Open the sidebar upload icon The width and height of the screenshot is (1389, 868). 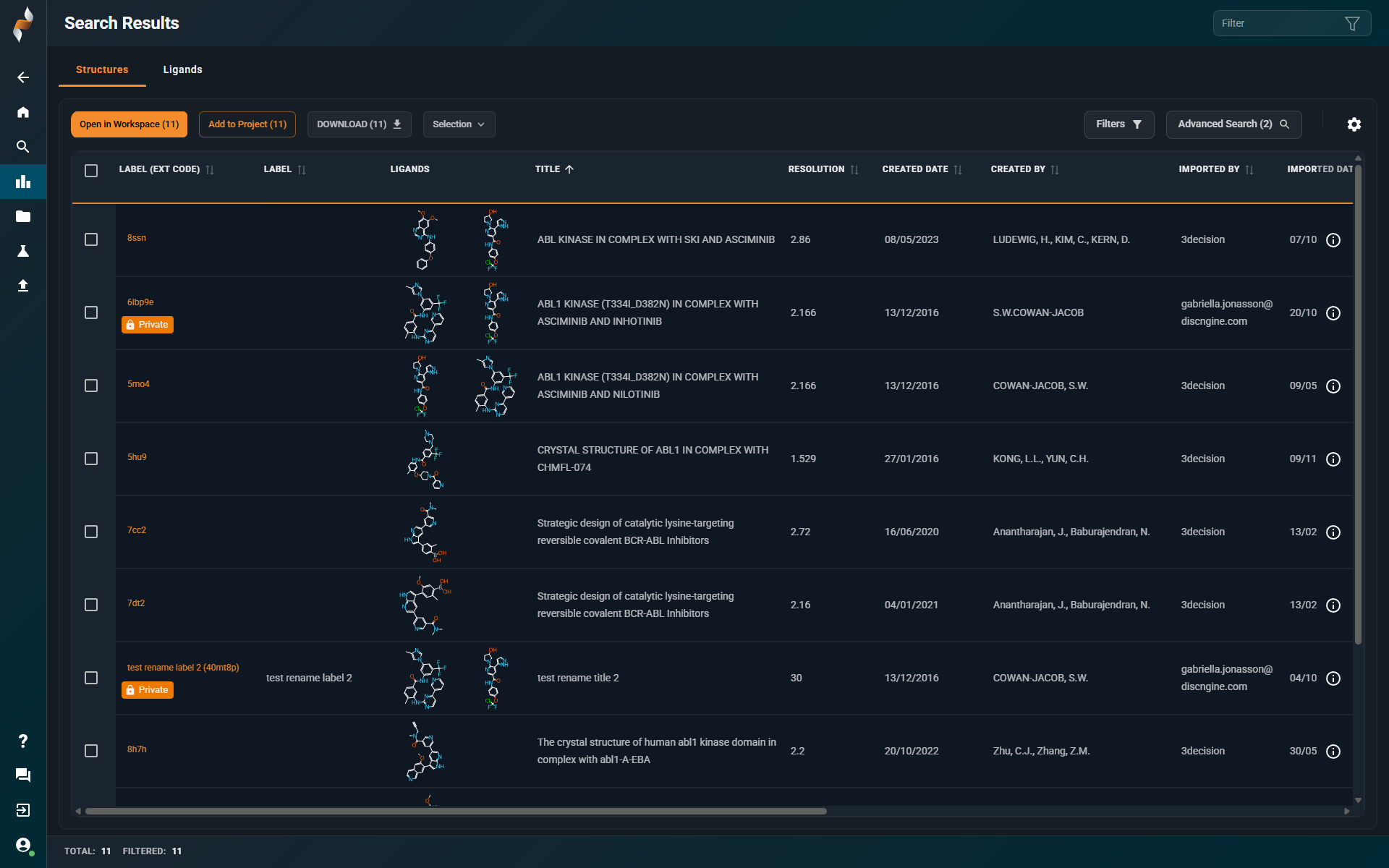(23, 286)
